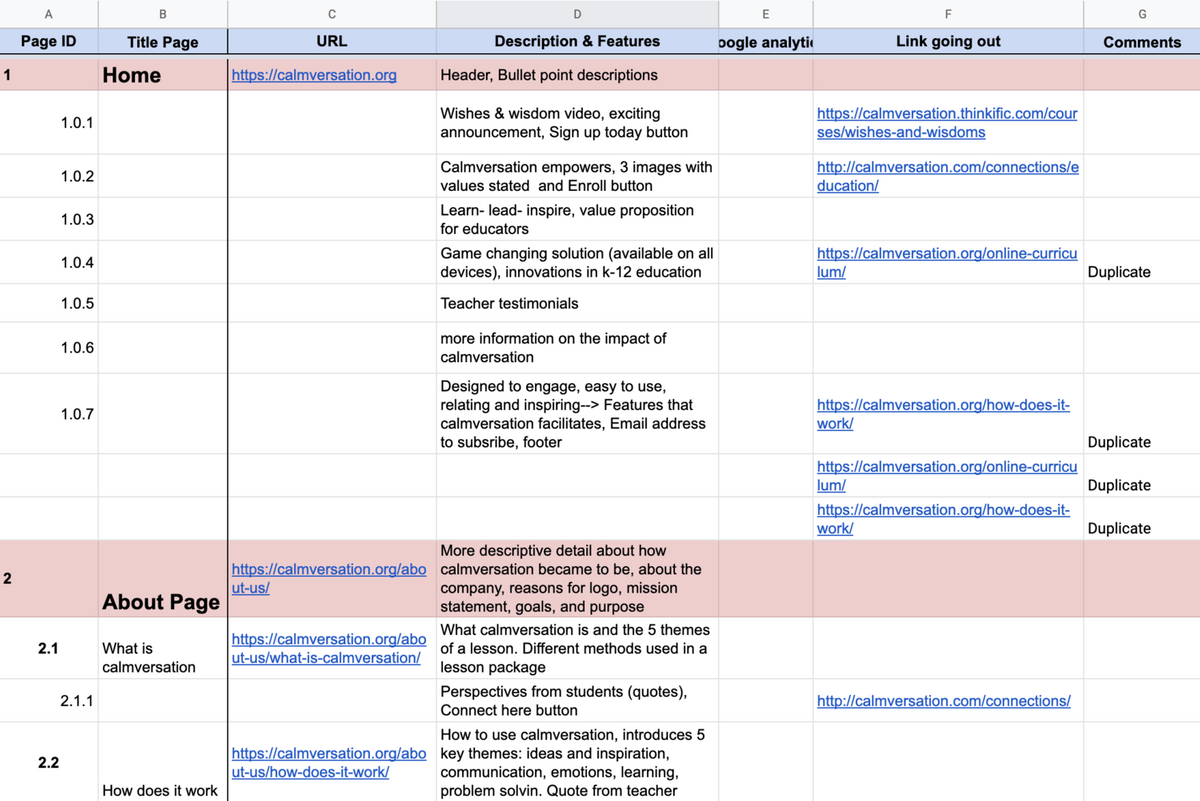Select the "How to use calmversation" description cell

pyautogui.click(x=577, y=762)
